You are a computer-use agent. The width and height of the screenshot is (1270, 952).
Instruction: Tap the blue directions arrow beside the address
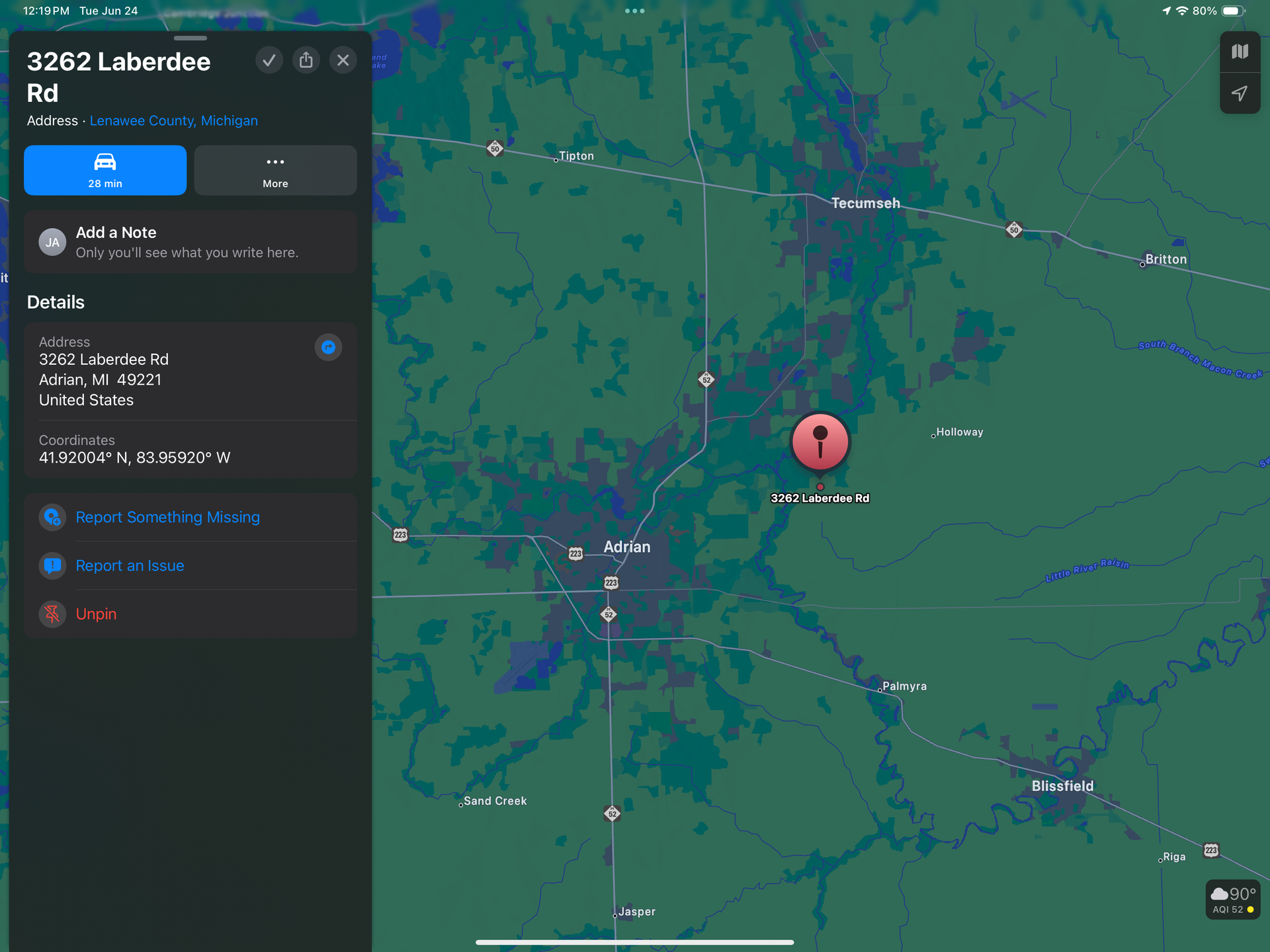tap(328, 347)
